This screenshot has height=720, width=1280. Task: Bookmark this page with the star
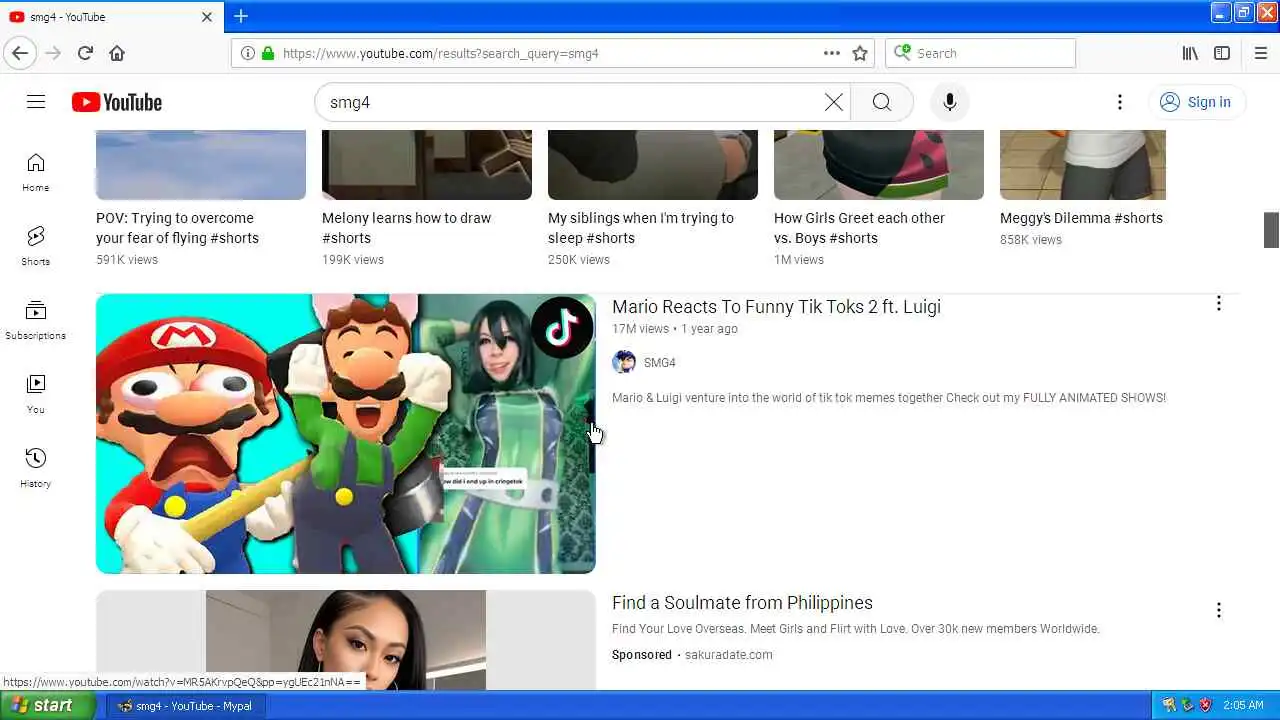click(860, 53)
